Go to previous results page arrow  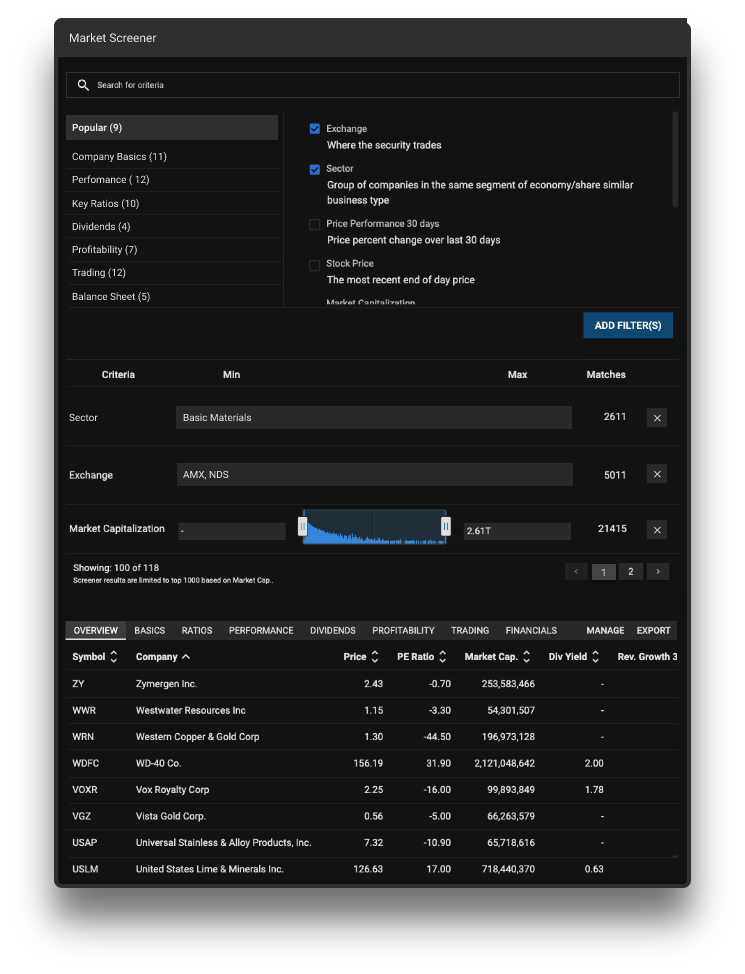(x=576, y=572)
